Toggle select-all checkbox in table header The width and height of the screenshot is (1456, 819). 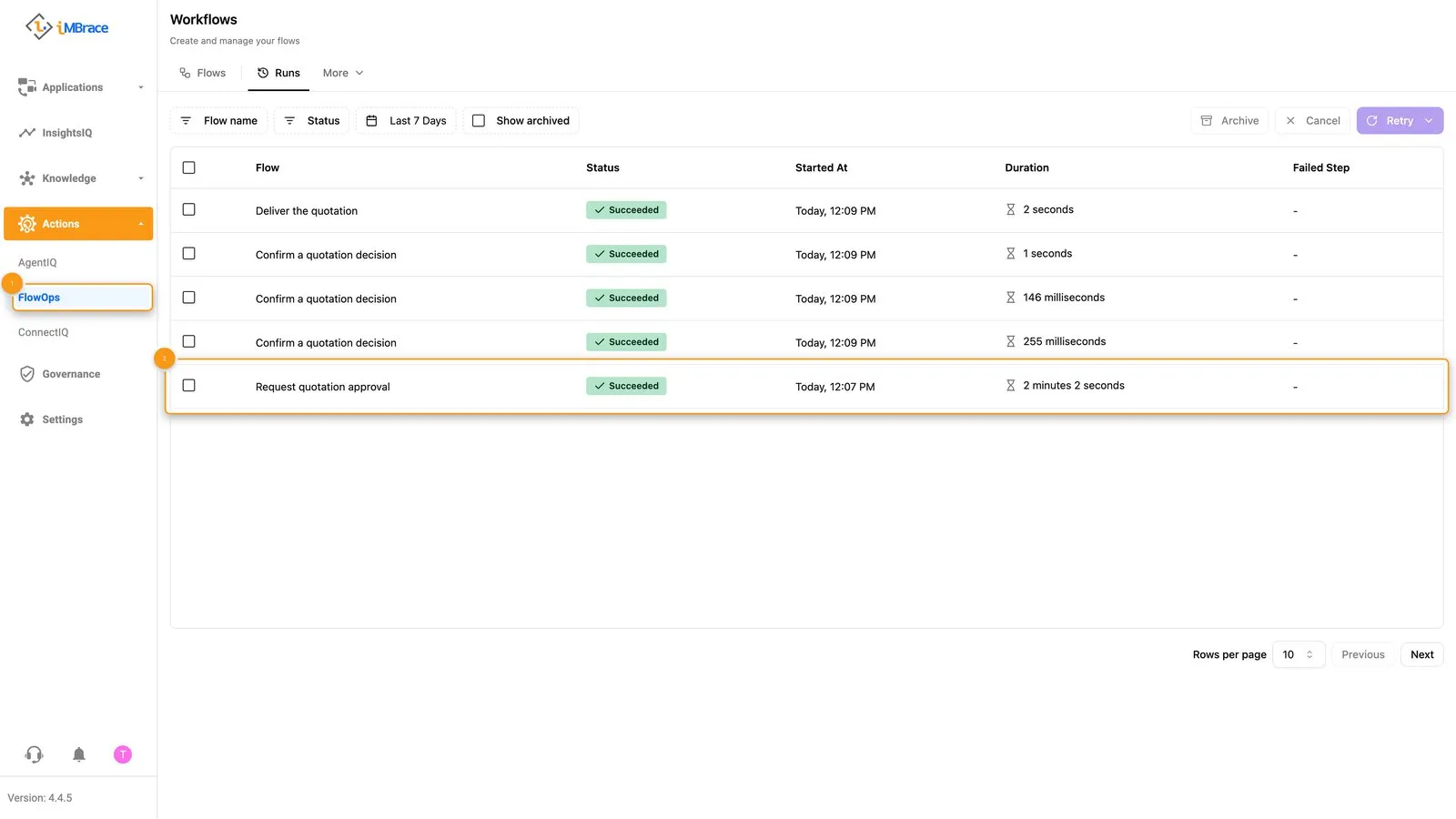click(x=188, y=167)
